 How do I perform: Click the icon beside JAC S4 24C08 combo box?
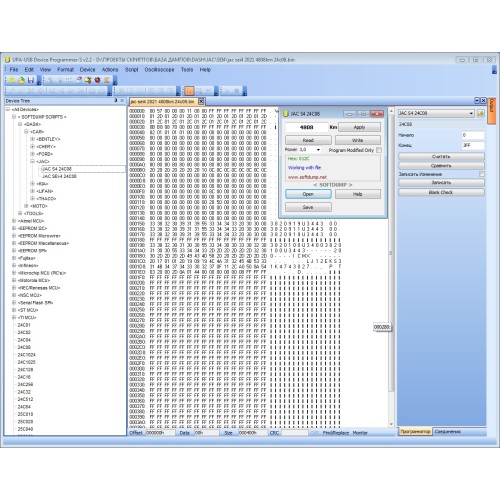(x=480, y=113)
